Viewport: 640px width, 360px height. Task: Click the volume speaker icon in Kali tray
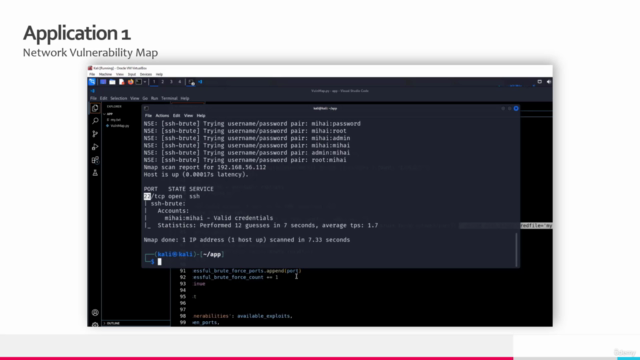[x=549, y=82]
